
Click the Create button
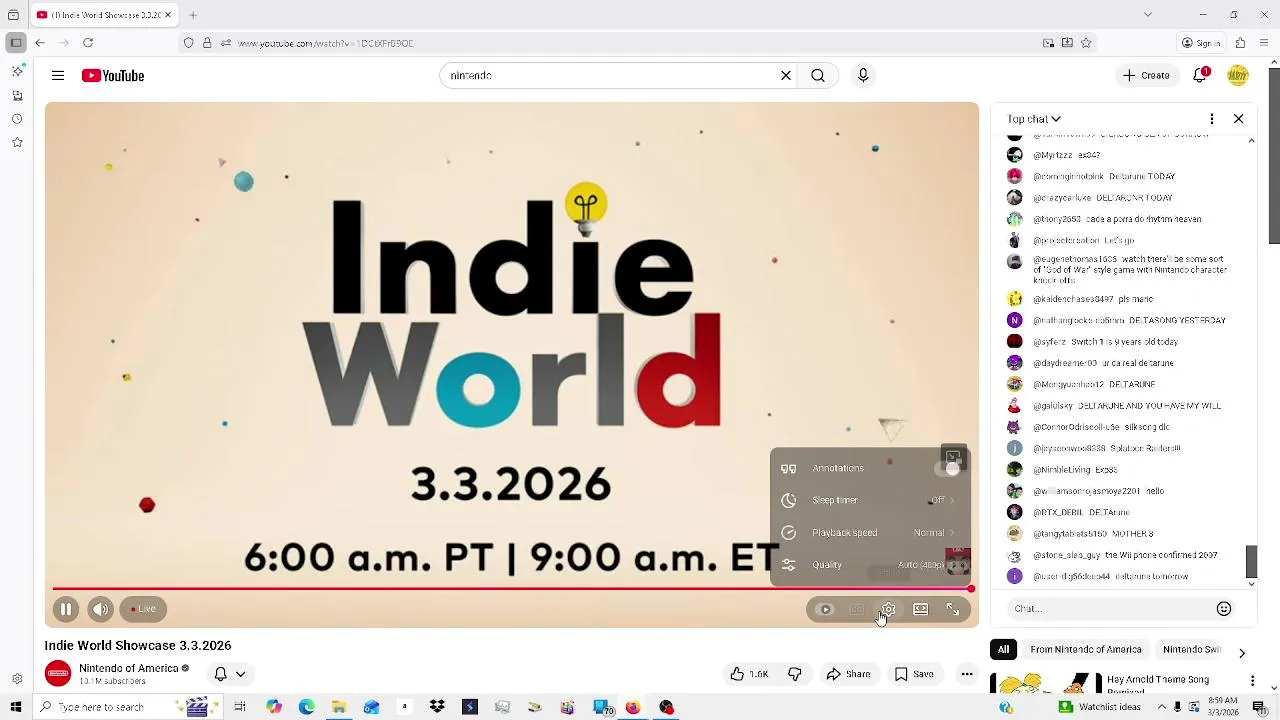(x=1146, y=76)
